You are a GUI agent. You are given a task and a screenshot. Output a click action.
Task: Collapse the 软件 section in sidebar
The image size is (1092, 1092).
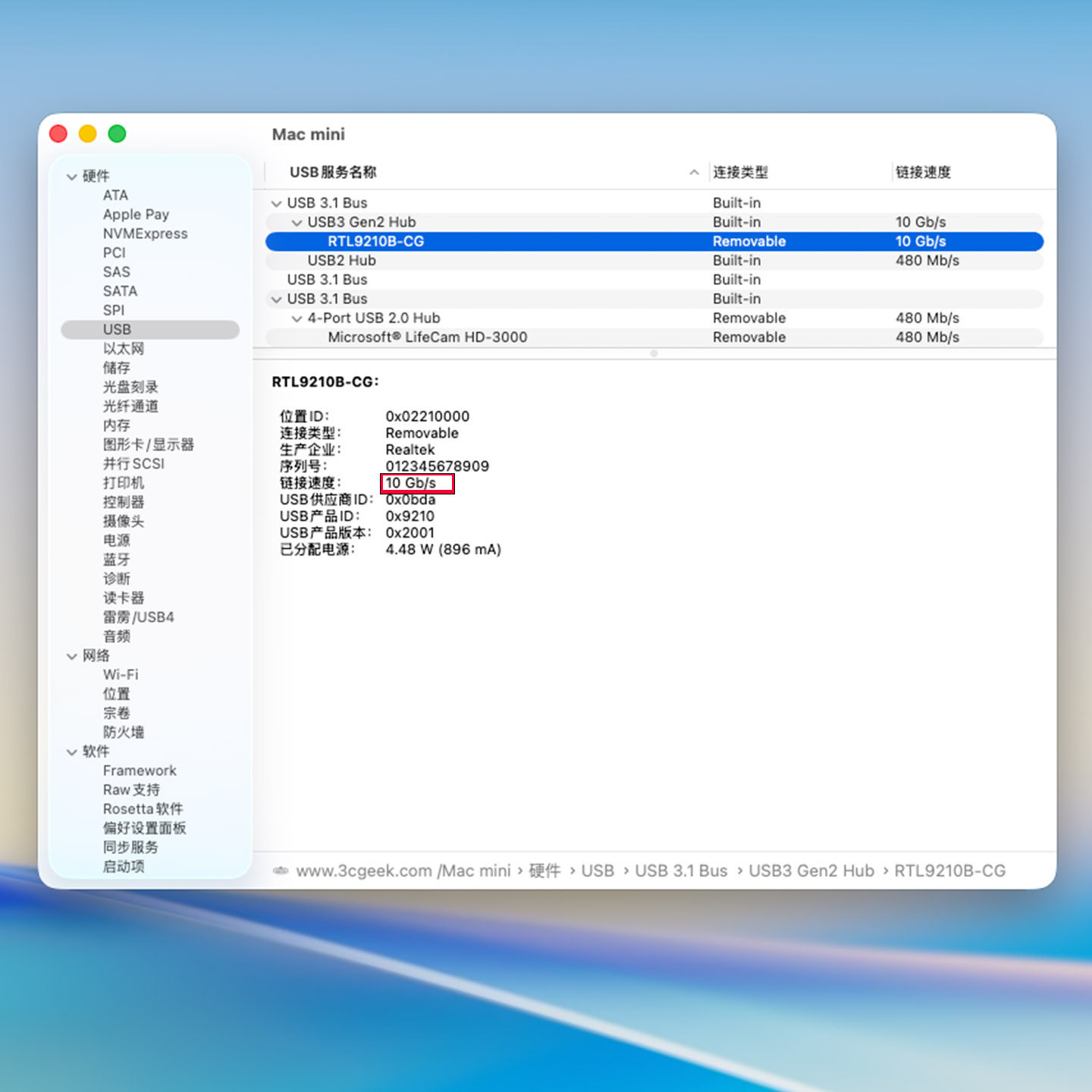click(71, 752)
